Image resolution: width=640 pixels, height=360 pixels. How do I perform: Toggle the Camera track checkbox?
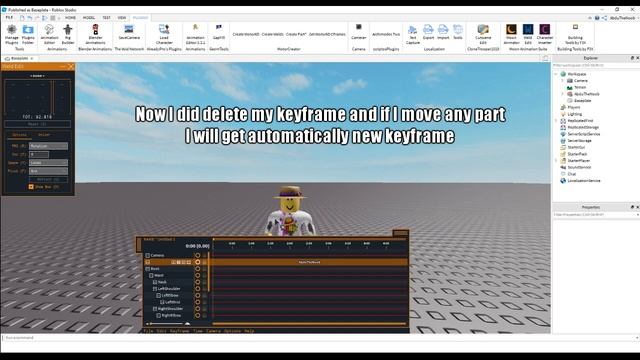[148, 256]
